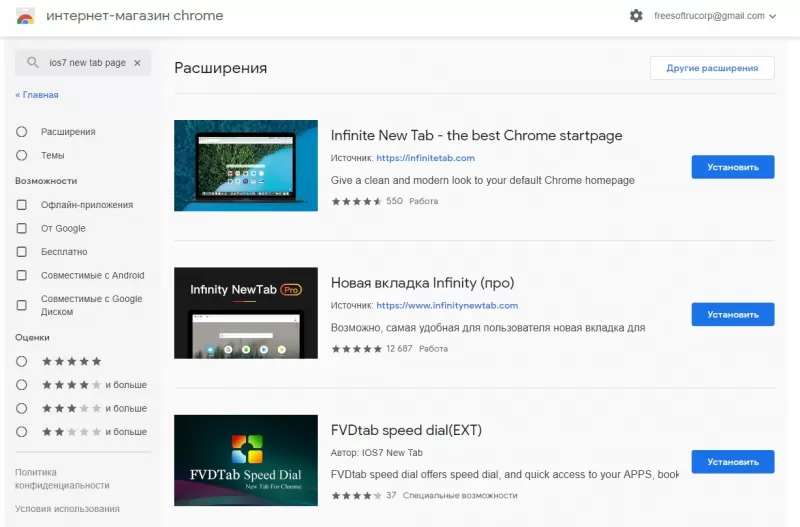Open settings via the gear icon
This screenshot has width=800, height=527.
pos(636,16)
